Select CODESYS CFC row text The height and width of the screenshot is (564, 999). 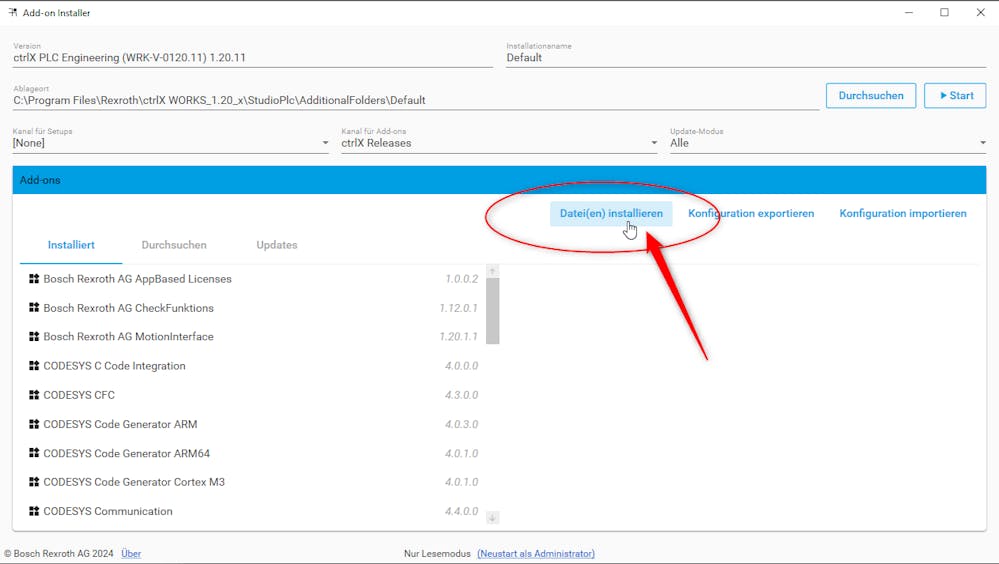[x=79, y=394]
